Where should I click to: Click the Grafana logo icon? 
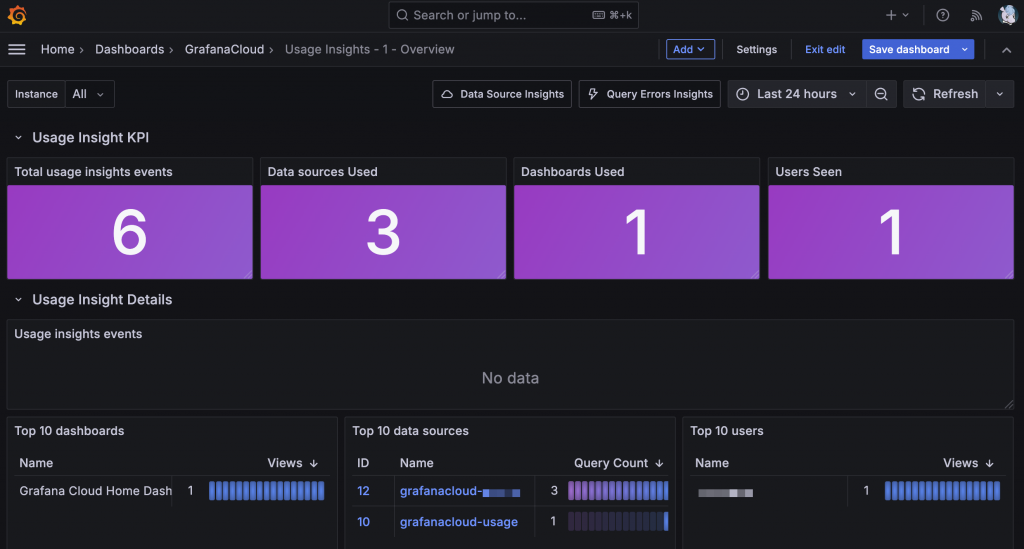pyautogui.click(x=17, y=15)
